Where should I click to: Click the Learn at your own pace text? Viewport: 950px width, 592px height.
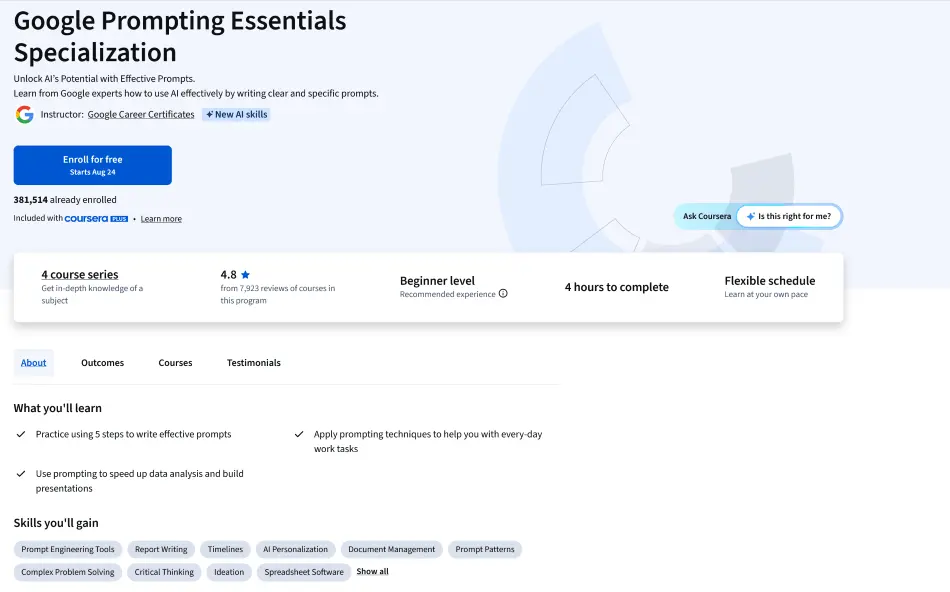(766, 294)
